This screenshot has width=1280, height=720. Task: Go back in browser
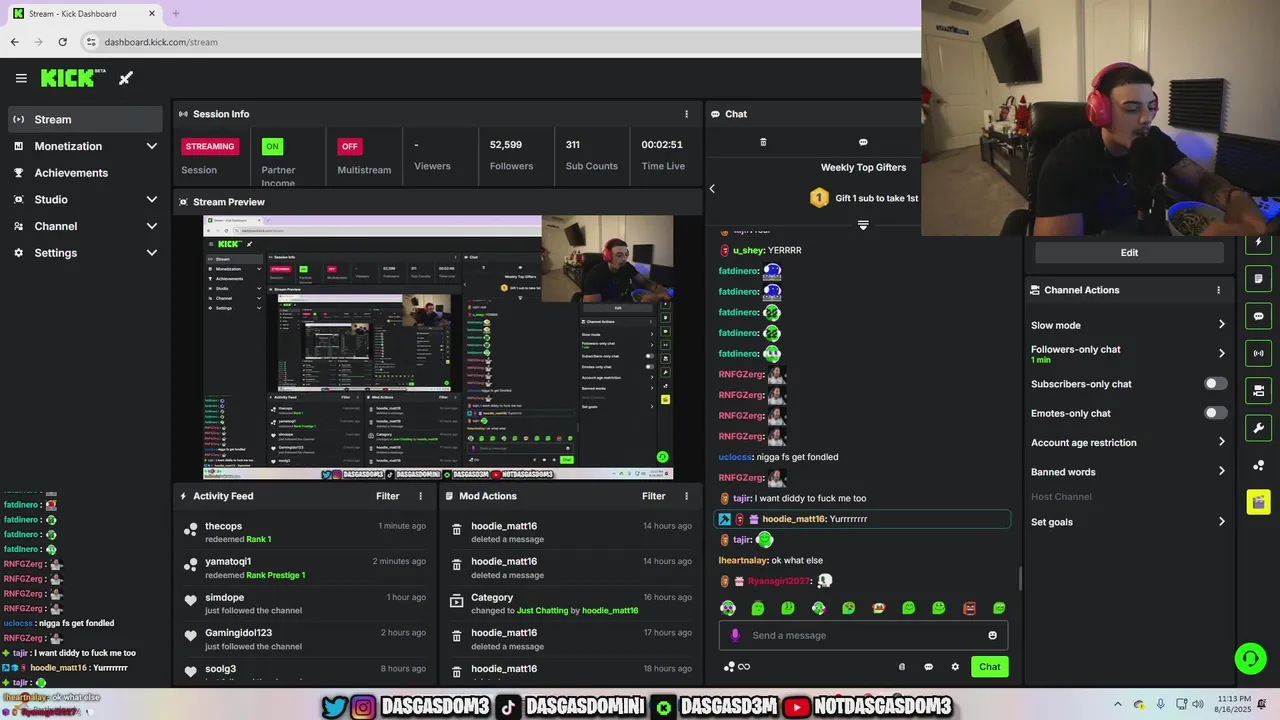14,42
